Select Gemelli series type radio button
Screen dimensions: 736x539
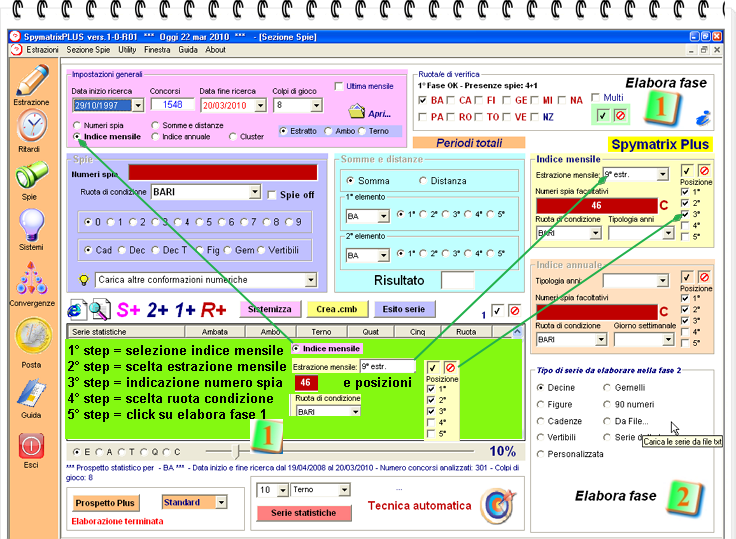coord(607,388)
